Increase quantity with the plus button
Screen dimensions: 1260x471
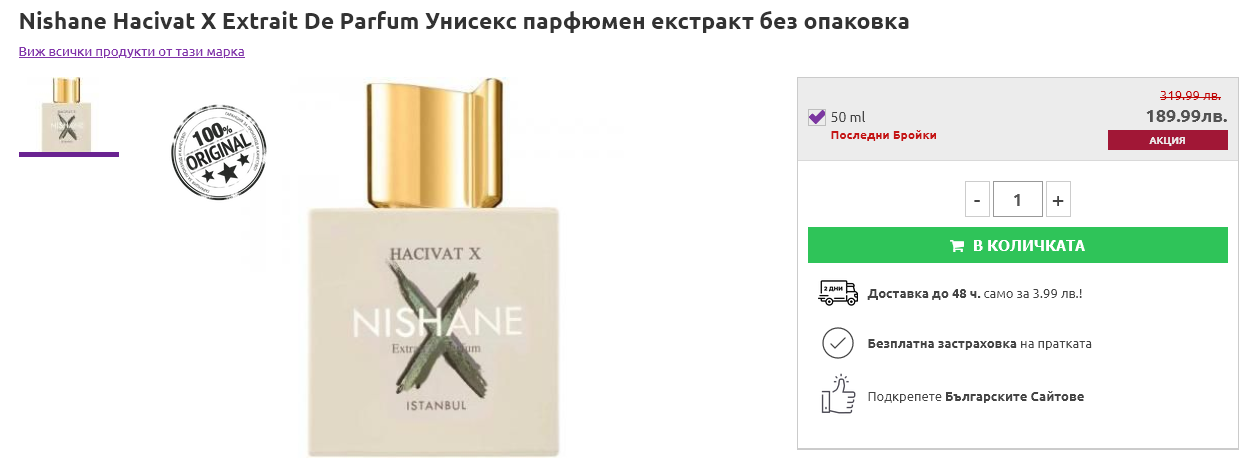pyautogui.click(x=1058, y=199)
